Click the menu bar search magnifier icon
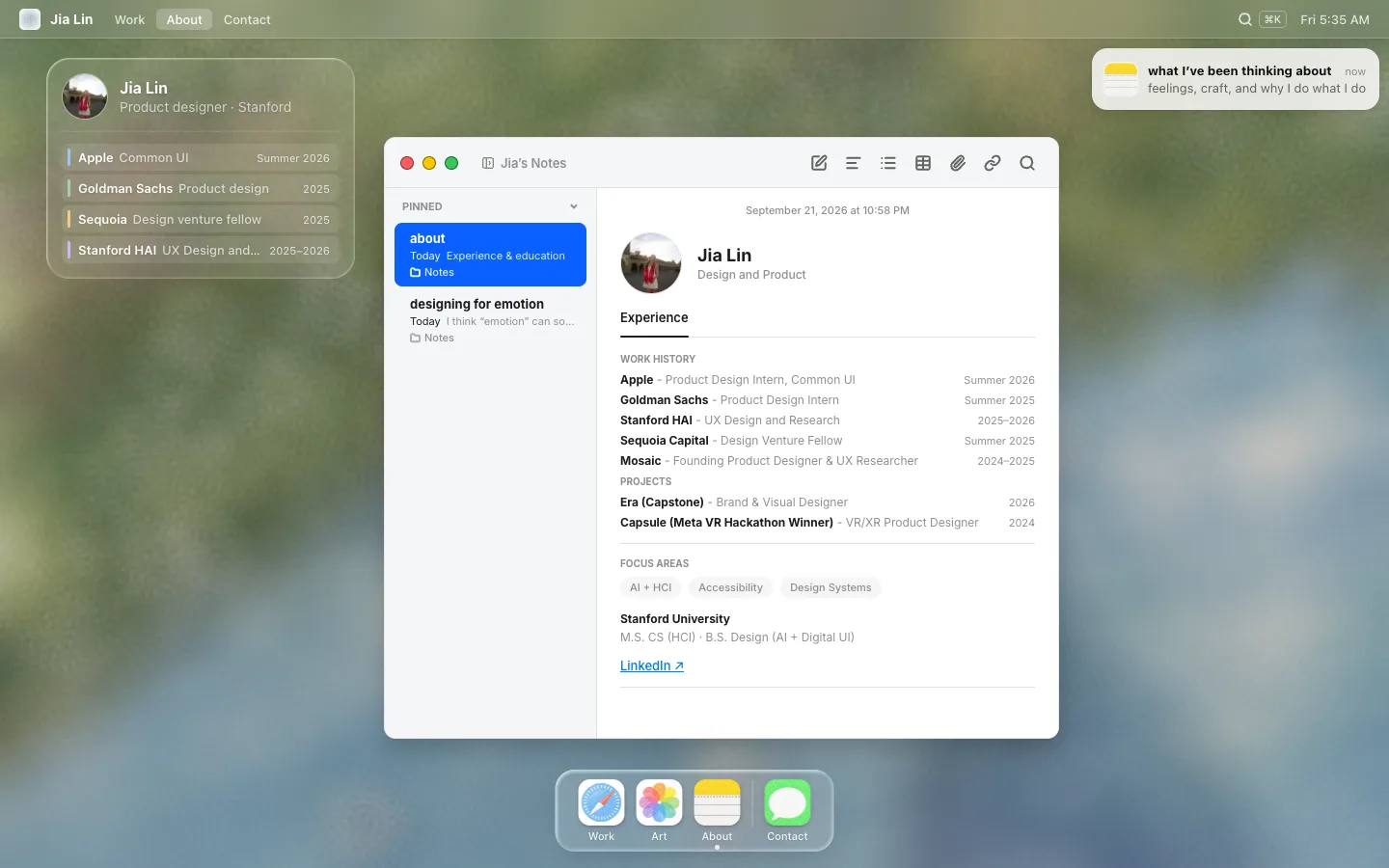The image size is (1389, 868). click(1245, 19)
